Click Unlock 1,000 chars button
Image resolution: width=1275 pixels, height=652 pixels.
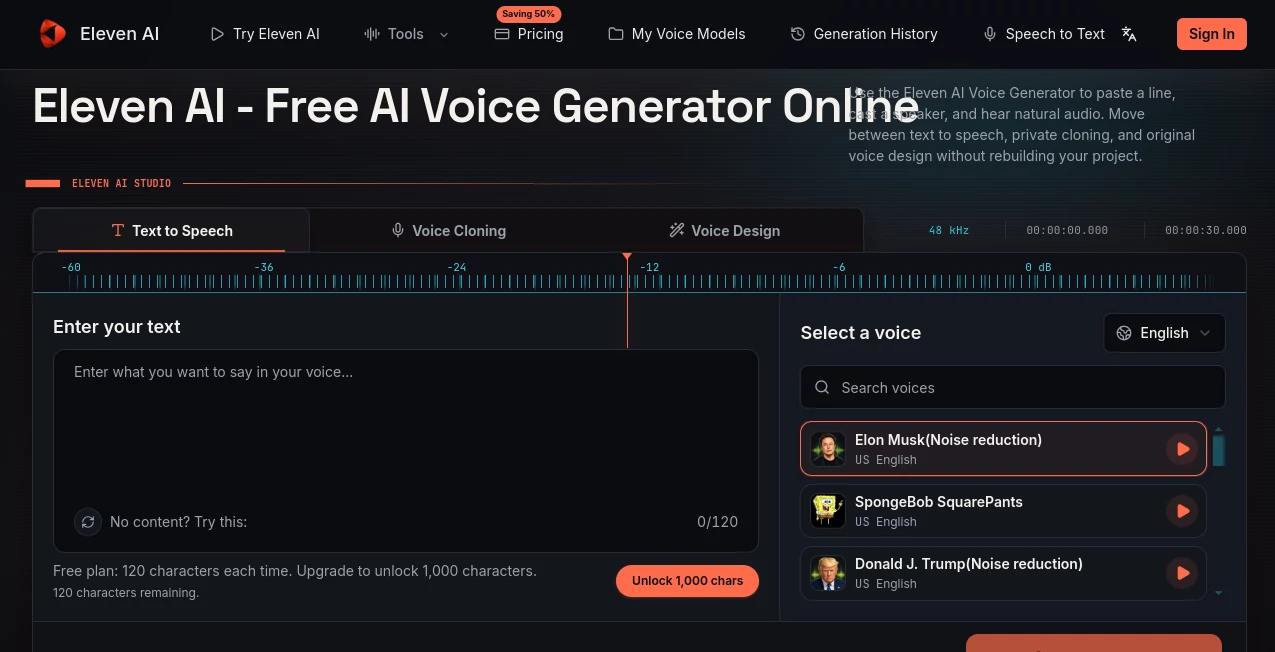tap(687, 581)
